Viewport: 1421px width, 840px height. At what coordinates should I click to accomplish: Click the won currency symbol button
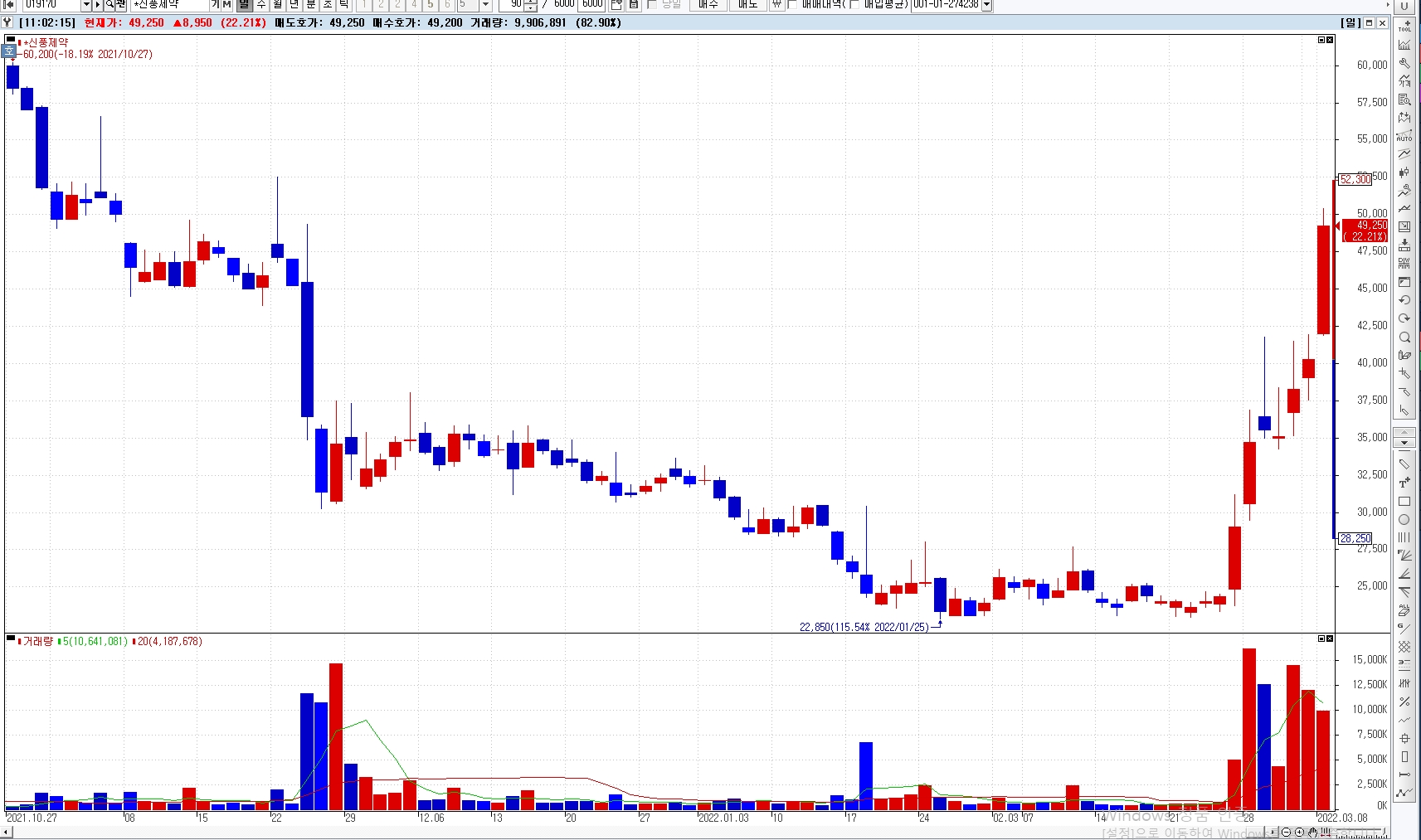(776, 5)
